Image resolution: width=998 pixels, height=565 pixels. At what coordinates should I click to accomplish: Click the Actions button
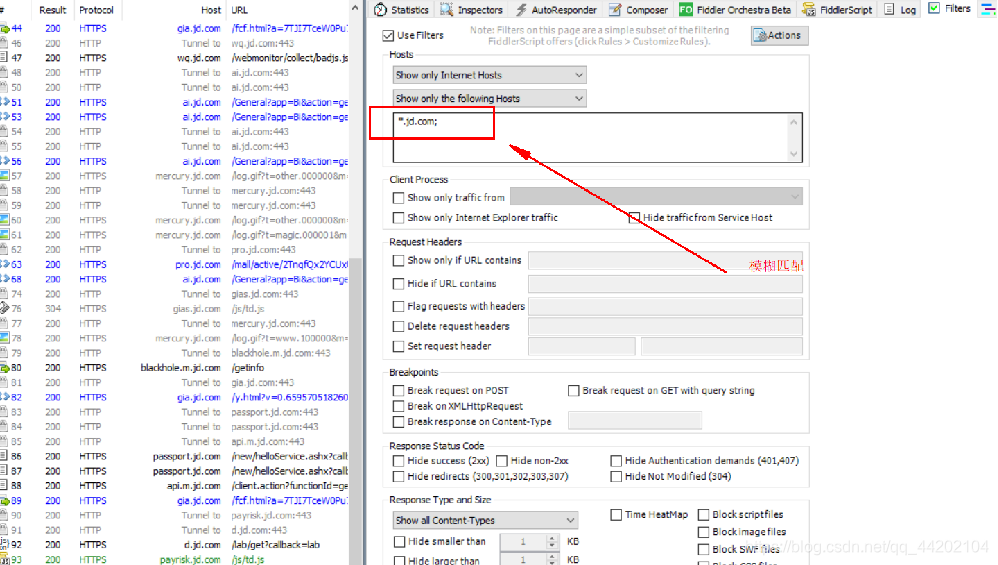tap(780, 36)
